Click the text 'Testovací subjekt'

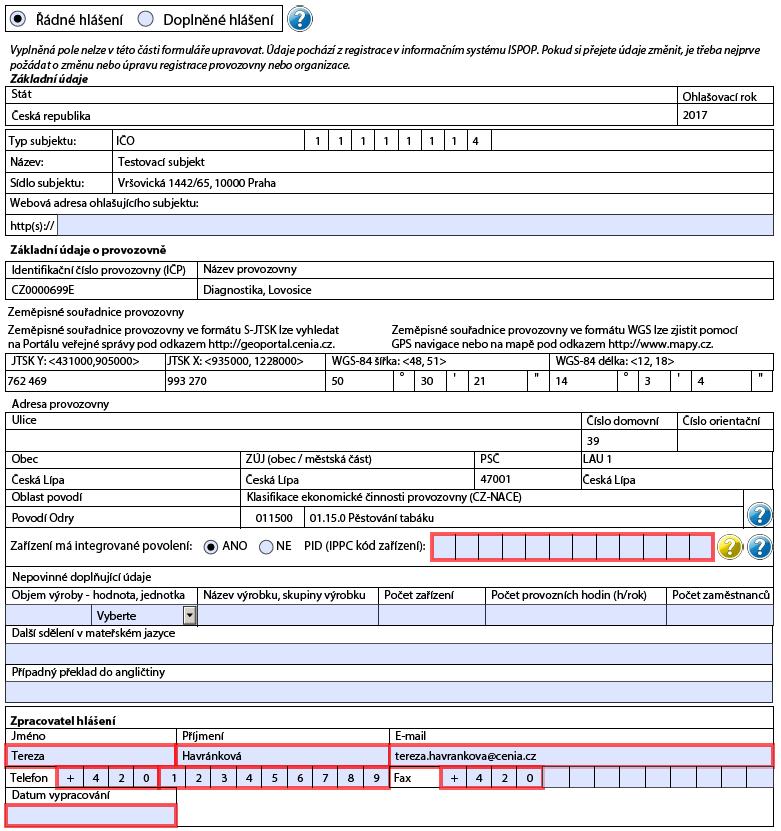pyautogui.click(x=161, y=162)
